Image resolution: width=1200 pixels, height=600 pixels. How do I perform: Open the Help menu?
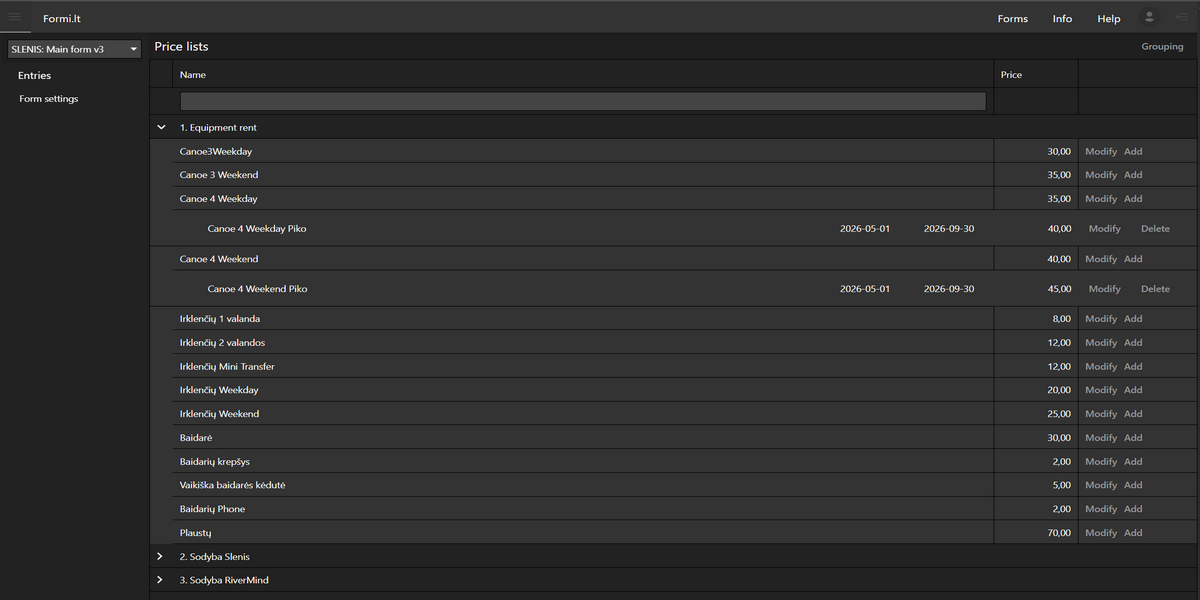point(1108,19)
